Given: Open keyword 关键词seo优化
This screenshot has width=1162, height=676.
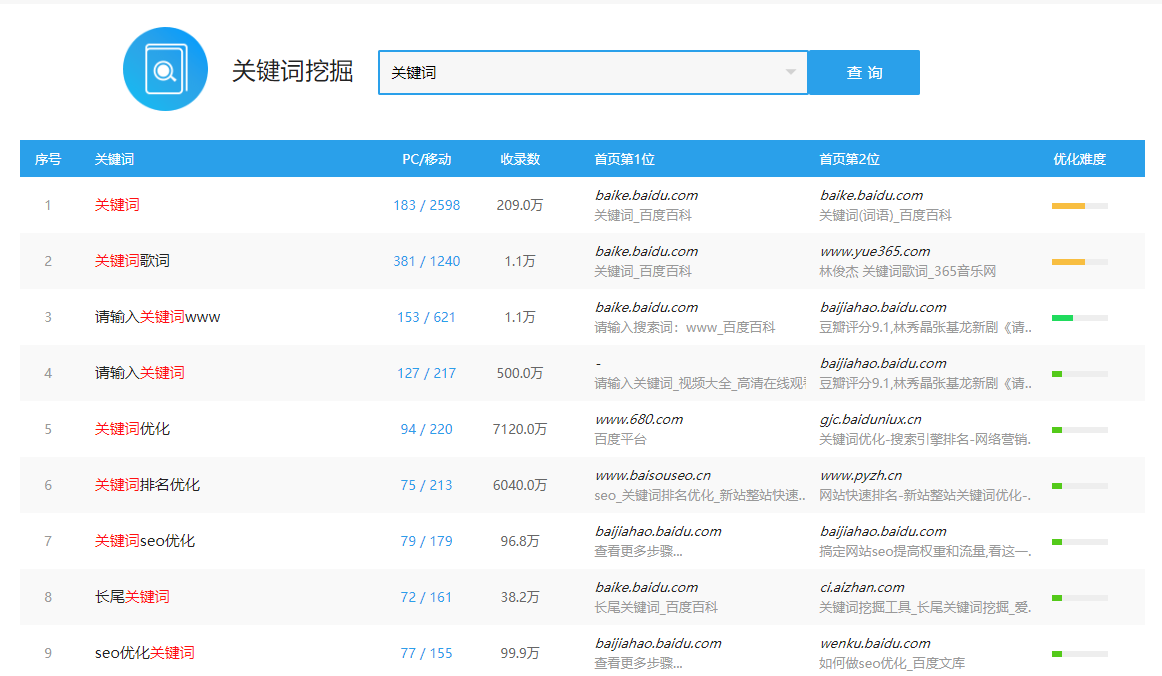Looking at the screenshot, I should (x=145, y=541).
